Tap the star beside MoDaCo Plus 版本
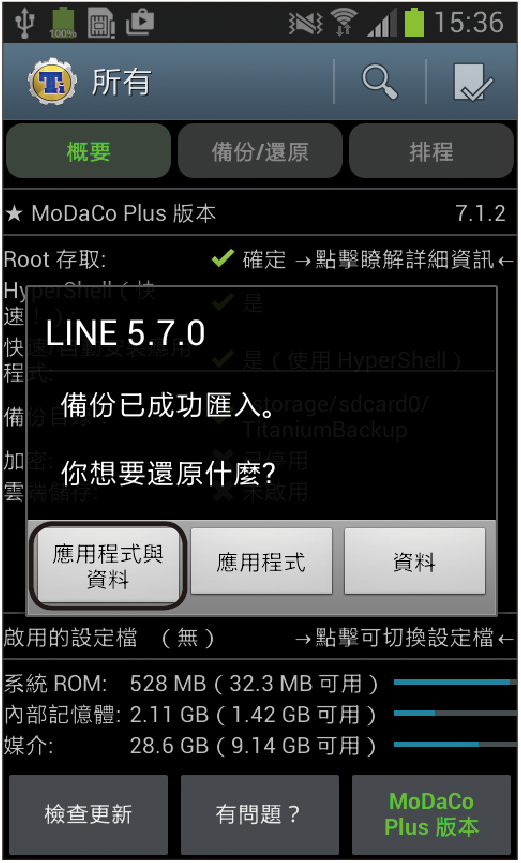 pos(14,214)
